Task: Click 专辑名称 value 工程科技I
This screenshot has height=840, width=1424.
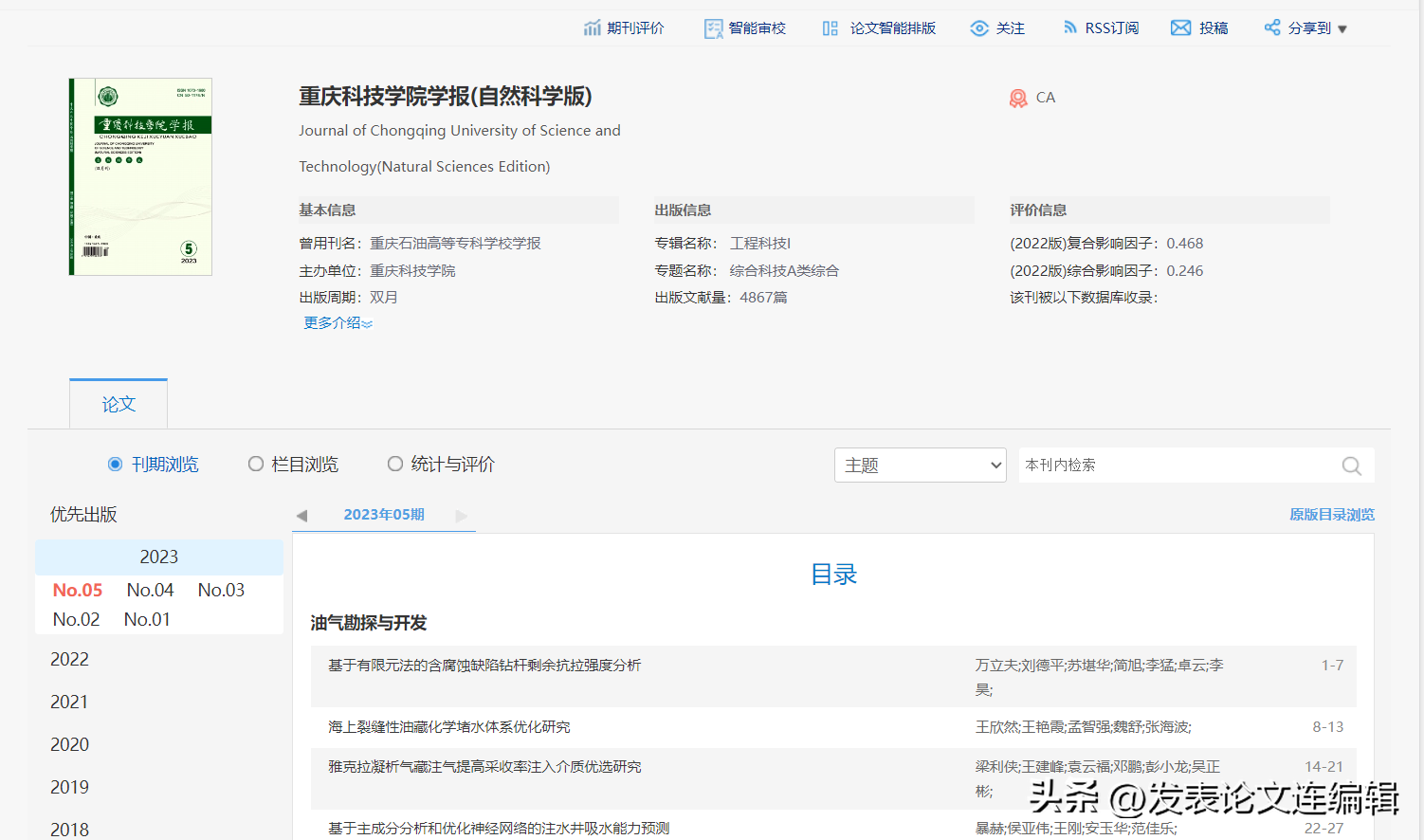Action: [x=760, y=244]
